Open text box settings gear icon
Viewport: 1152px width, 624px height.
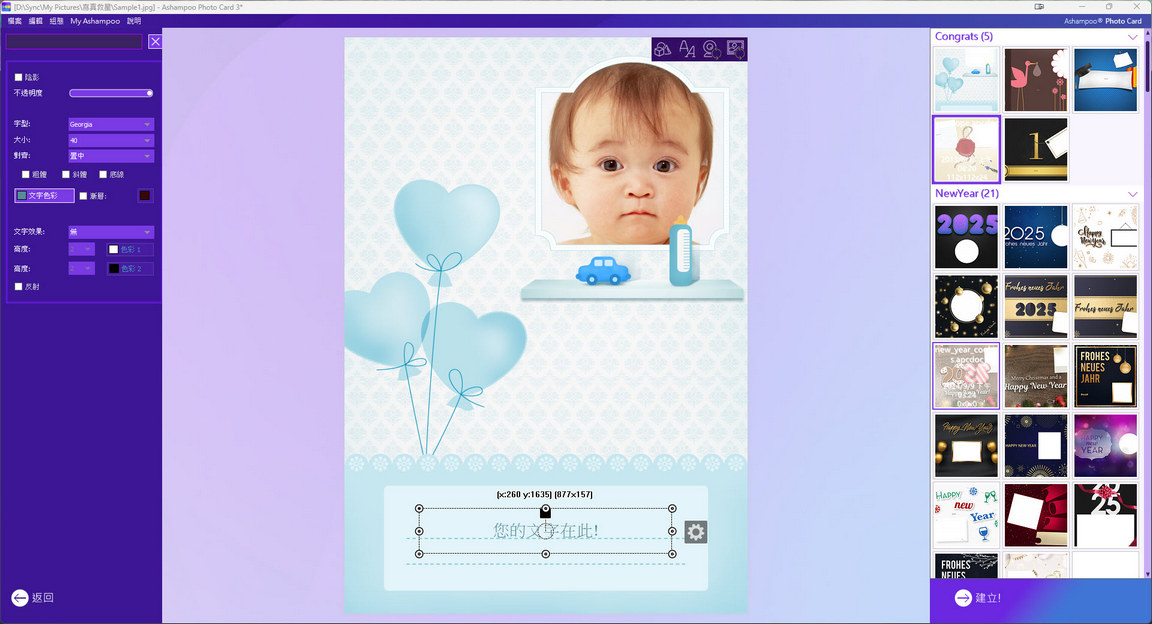point(696,532)
